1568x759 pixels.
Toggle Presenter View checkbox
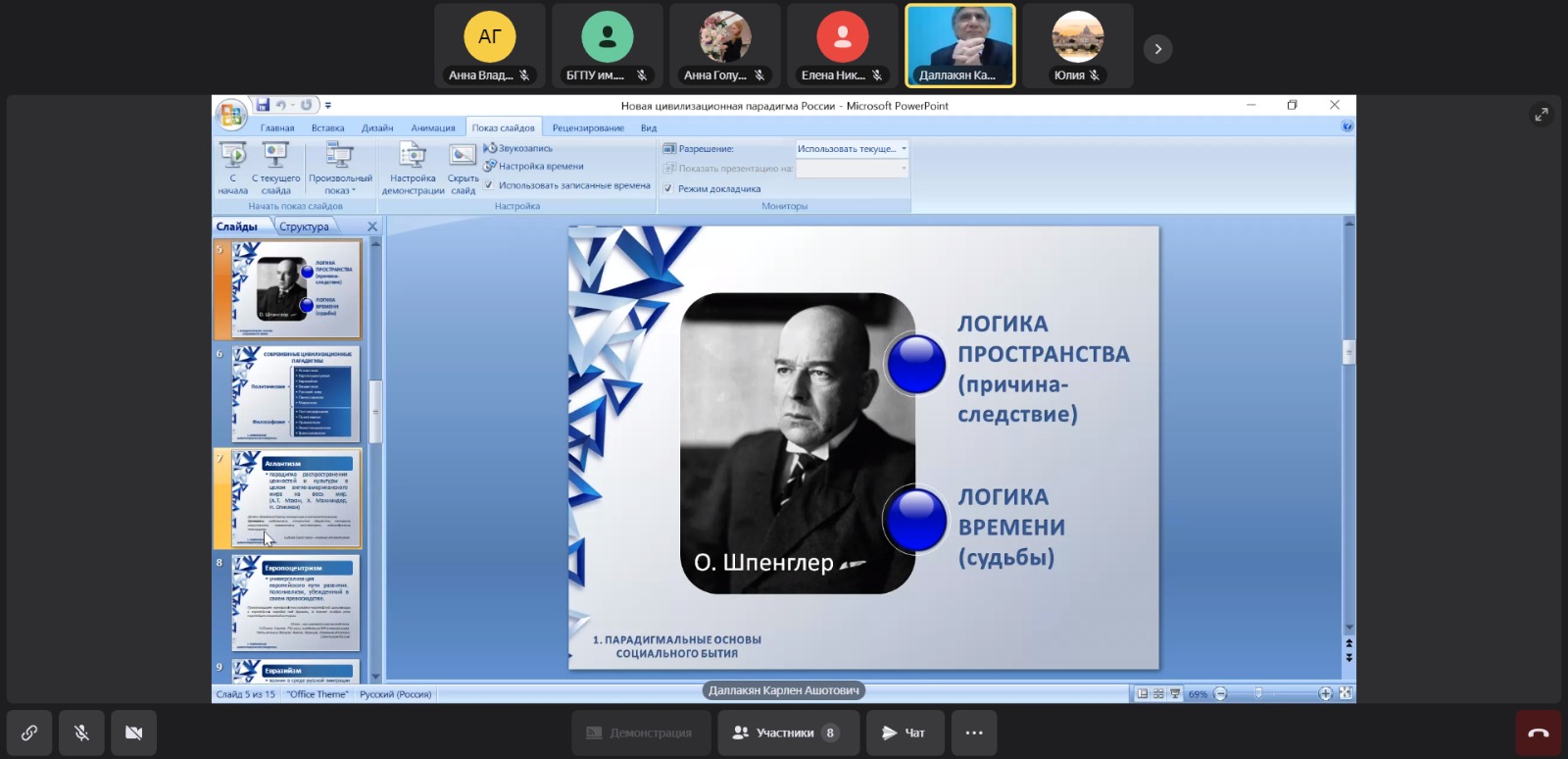[x=668, y=188]
